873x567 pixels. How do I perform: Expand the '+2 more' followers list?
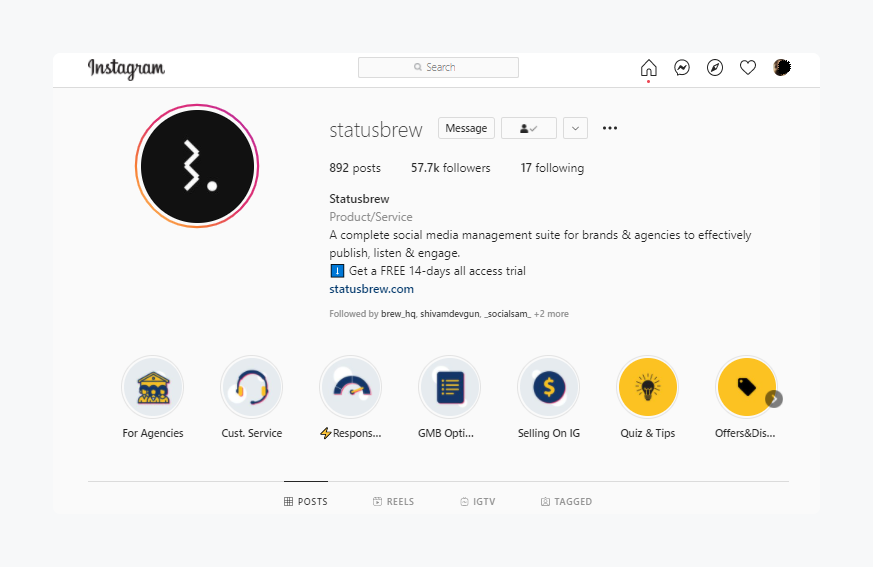coord(551,314)
